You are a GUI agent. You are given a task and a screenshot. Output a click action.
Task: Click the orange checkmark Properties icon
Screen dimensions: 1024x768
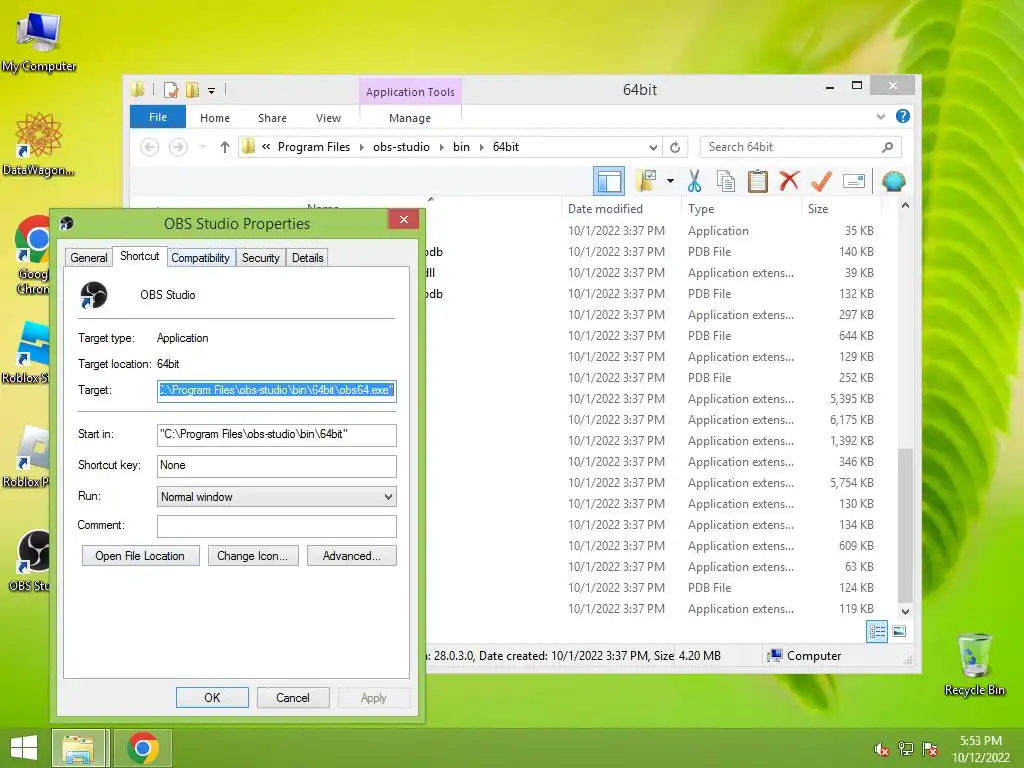(821, 181)
